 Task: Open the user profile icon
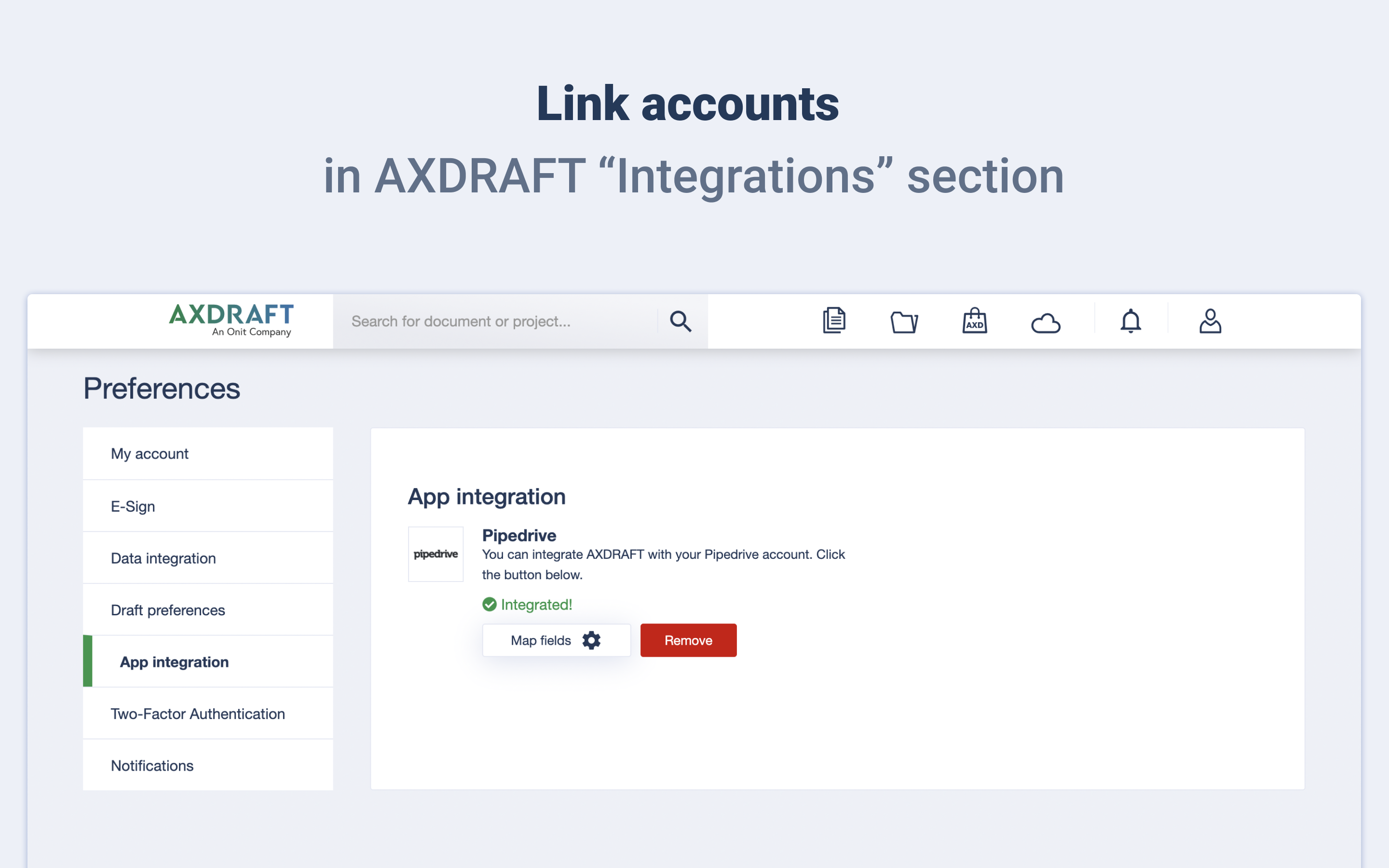1210,321
